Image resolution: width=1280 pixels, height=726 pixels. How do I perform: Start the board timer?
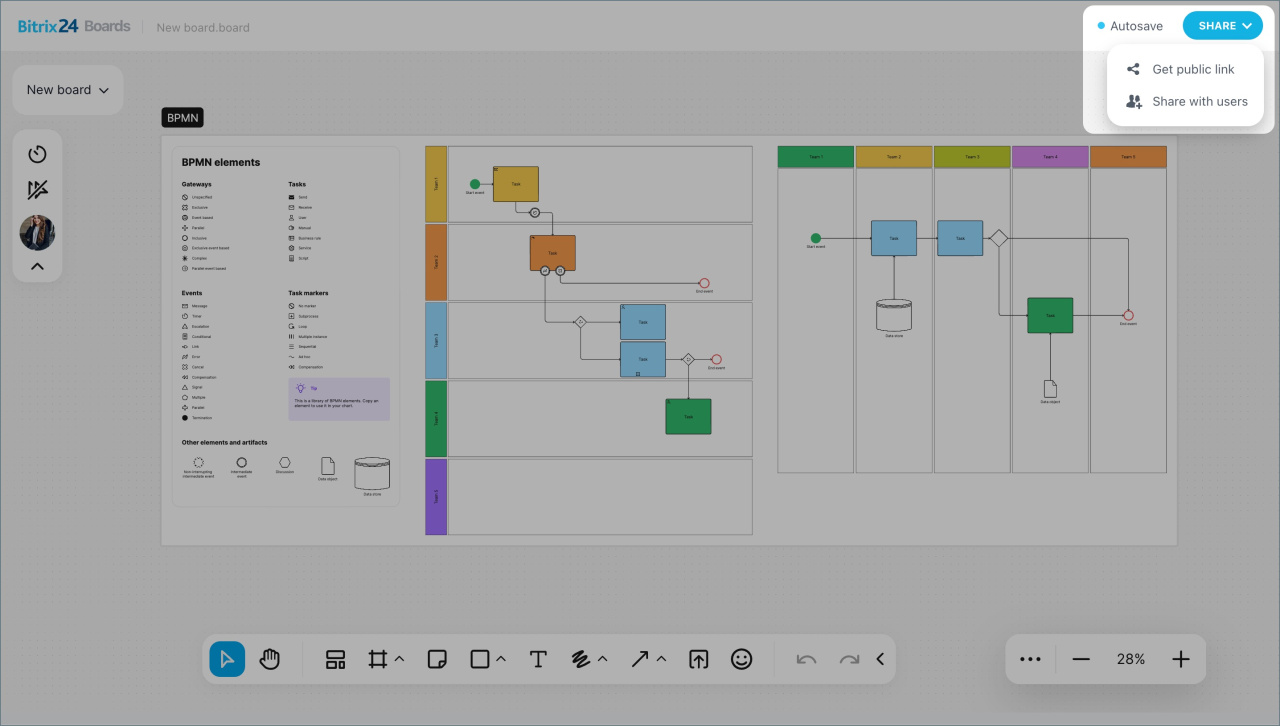click(37, 154)
